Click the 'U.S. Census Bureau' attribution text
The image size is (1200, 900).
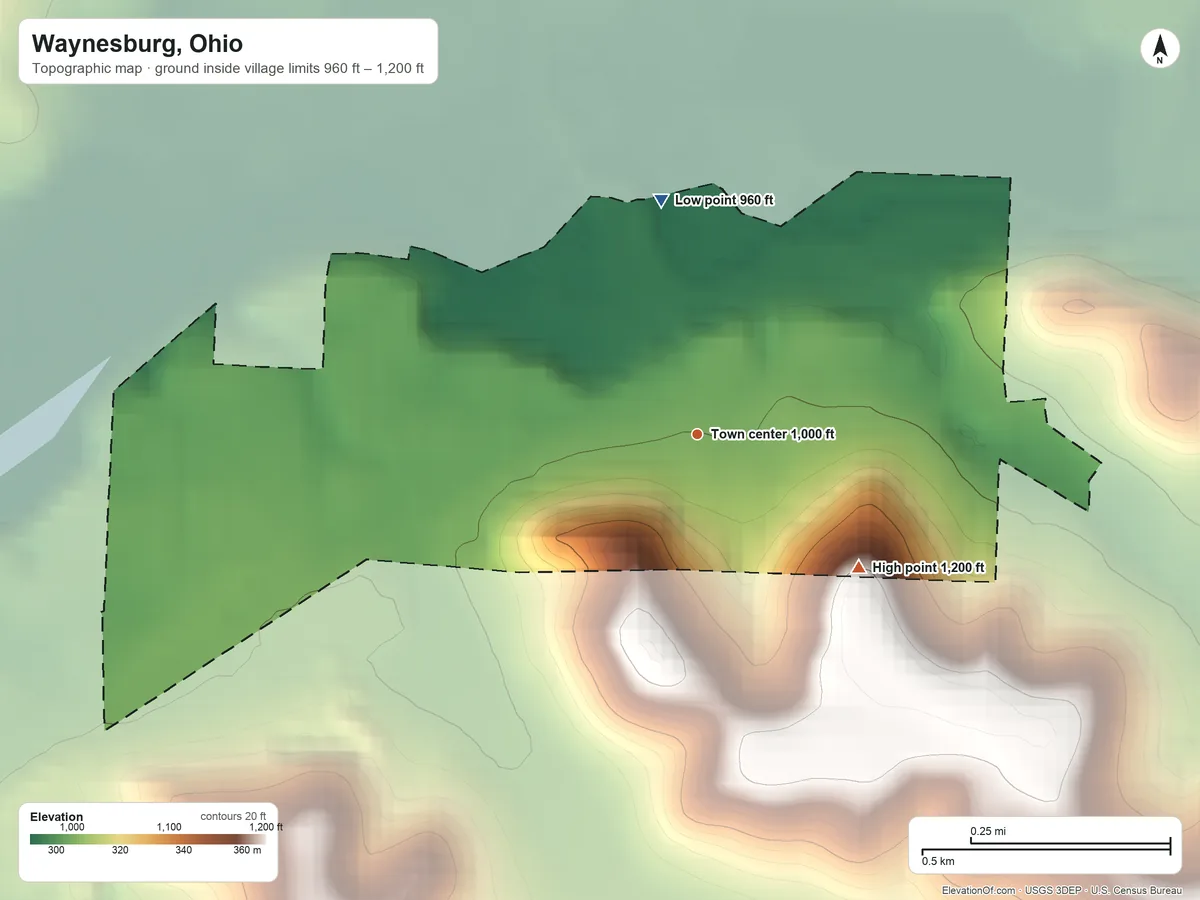[1138, 890]
